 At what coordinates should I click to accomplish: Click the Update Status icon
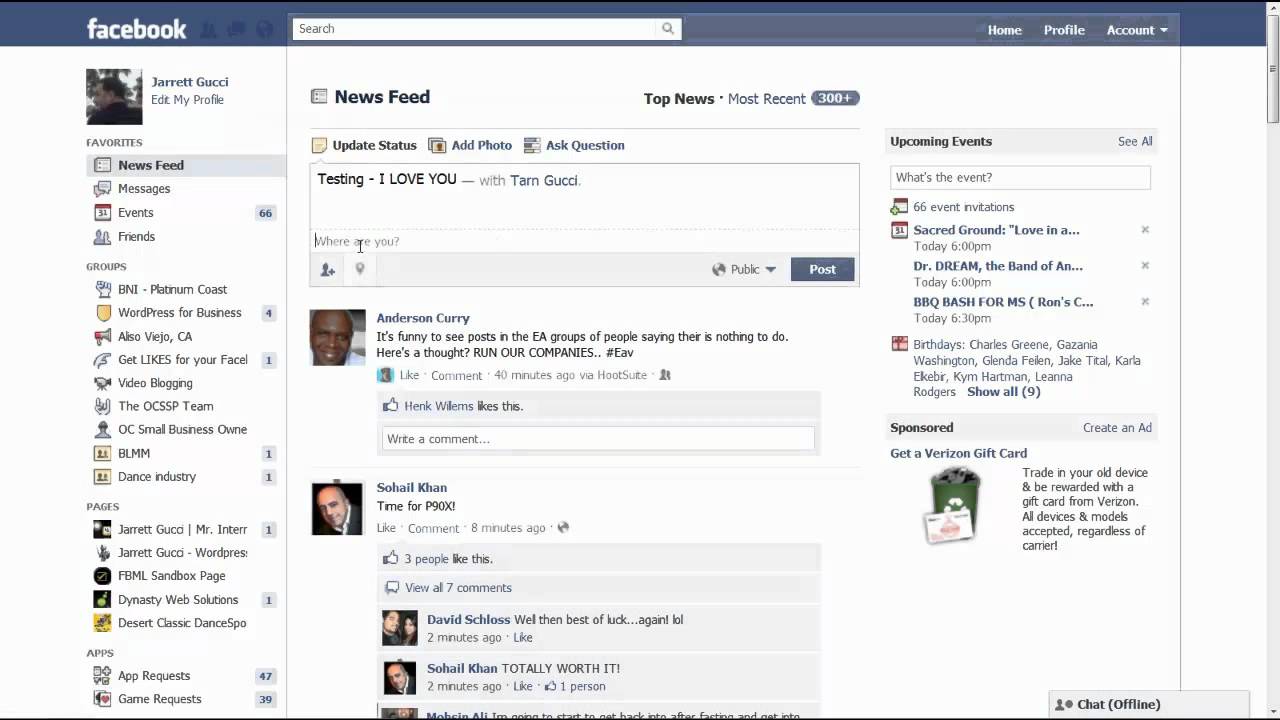pos(319,146)
